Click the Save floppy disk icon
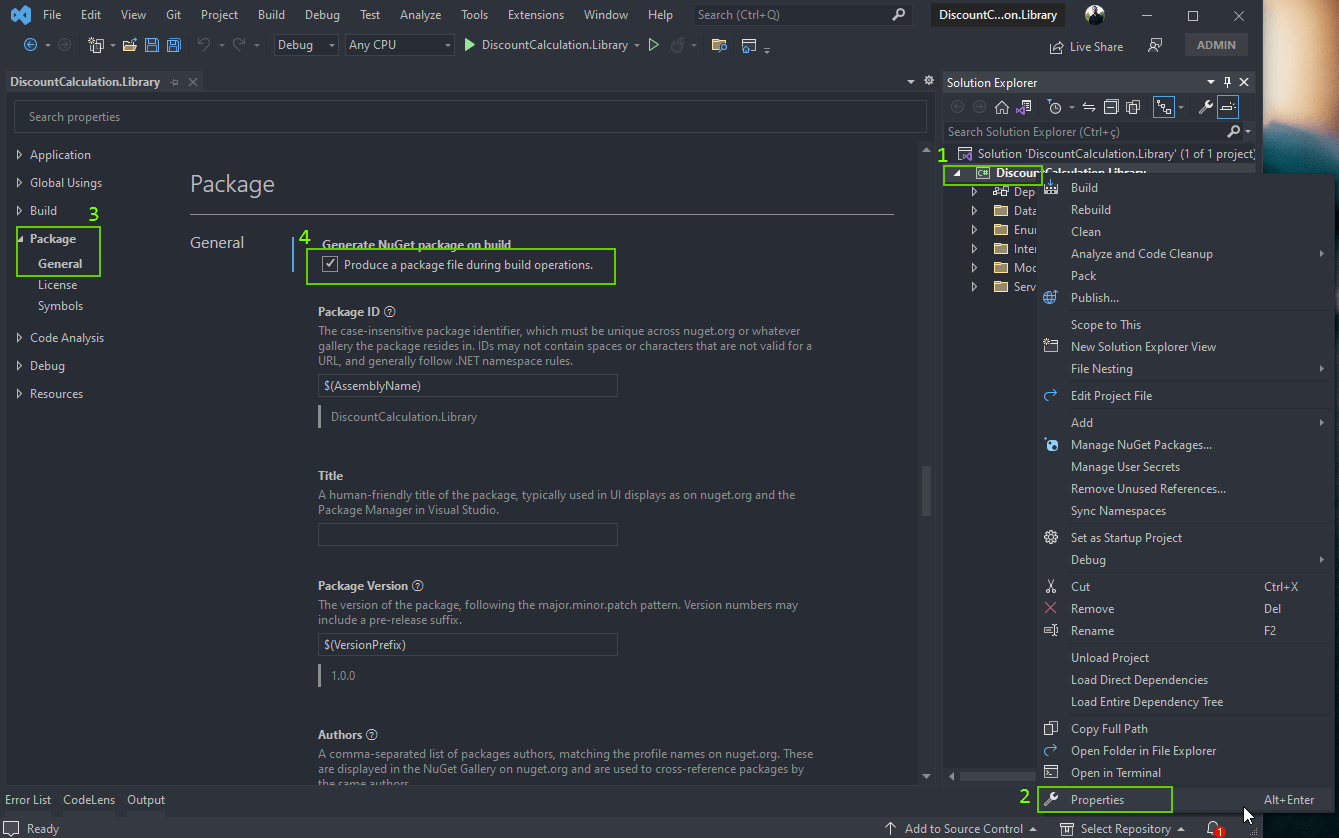 pos(152,45)
